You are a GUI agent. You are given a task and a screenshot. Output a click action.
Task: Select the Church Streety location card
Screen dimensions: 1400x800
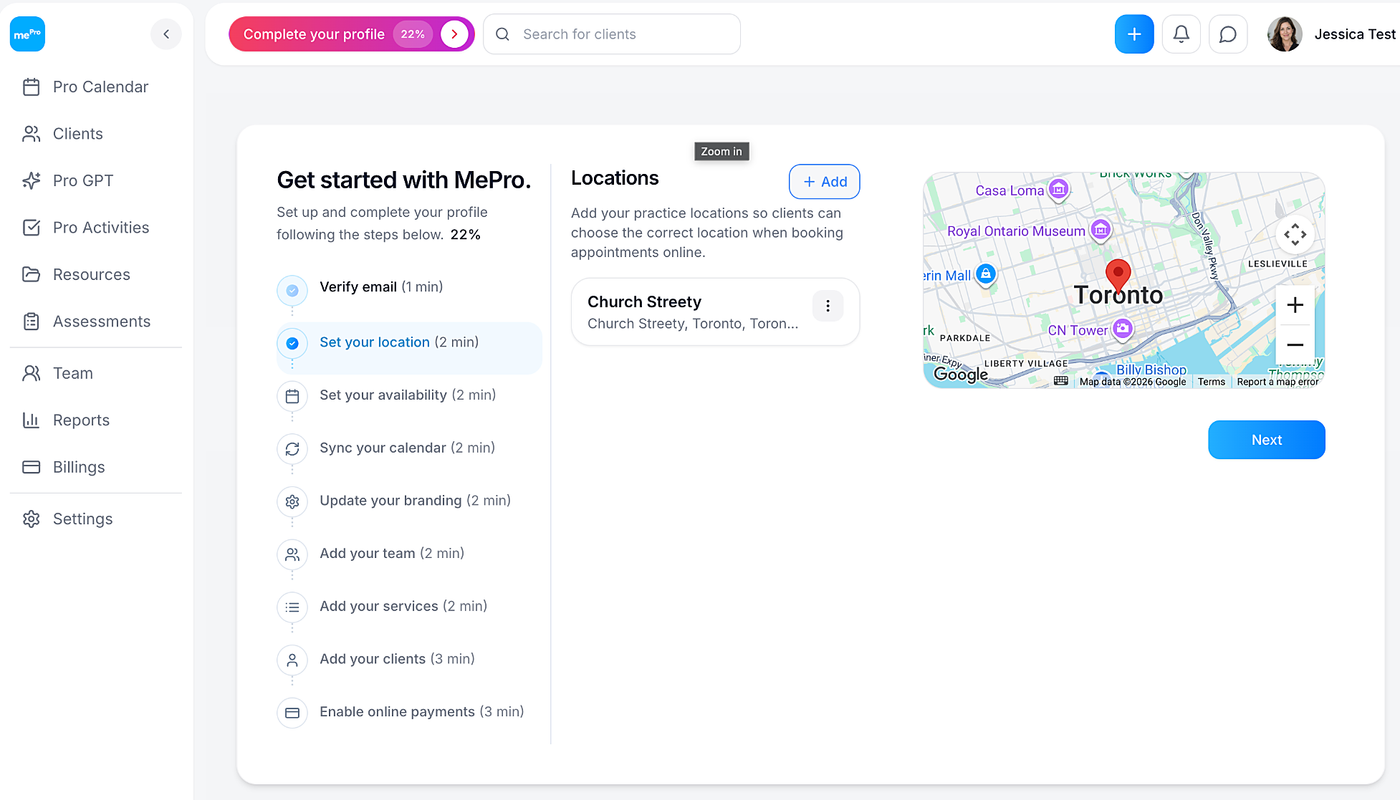[715, 312]
